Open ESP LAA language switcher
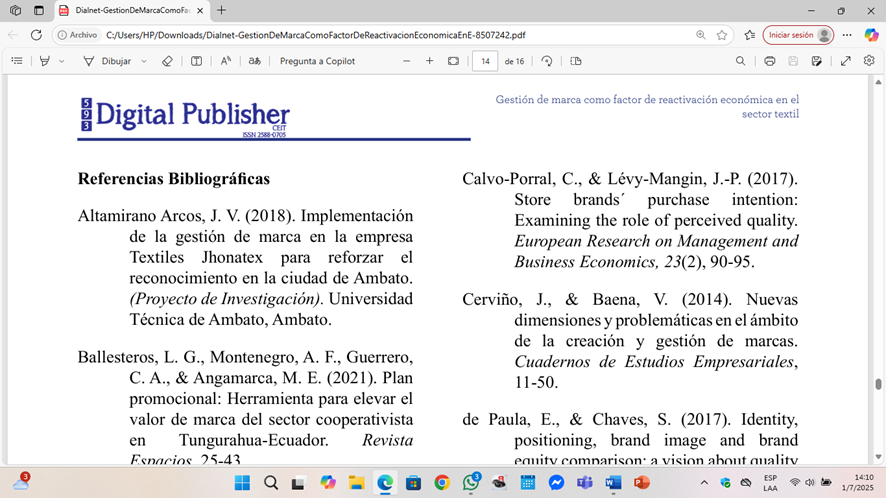886x498 pixels. (x=770, y=483)
